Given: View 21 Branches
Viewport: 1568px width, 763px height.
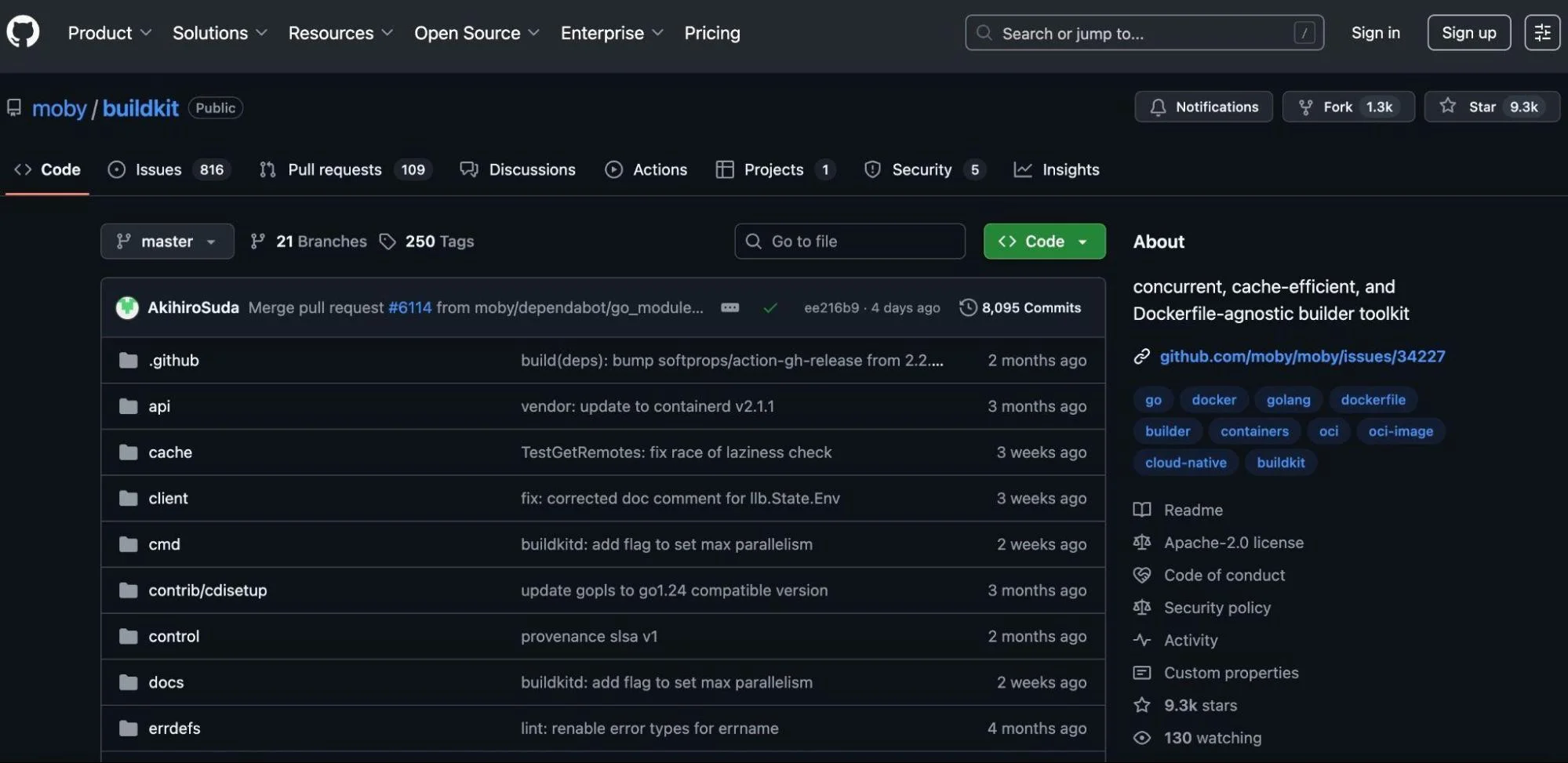Looking at the screenshot, I should (308, 242).
